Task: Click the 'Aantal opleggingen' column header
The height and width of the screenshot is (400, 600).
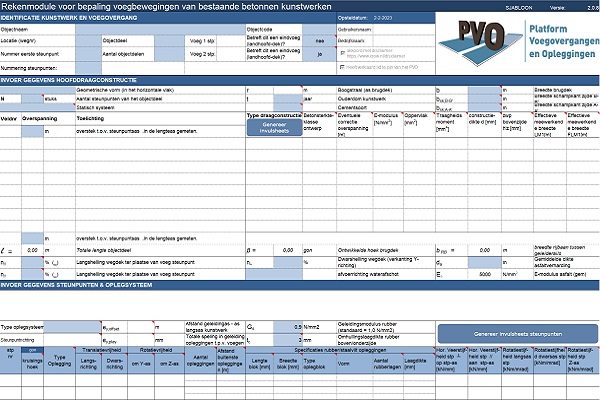Action: point(201,360)
